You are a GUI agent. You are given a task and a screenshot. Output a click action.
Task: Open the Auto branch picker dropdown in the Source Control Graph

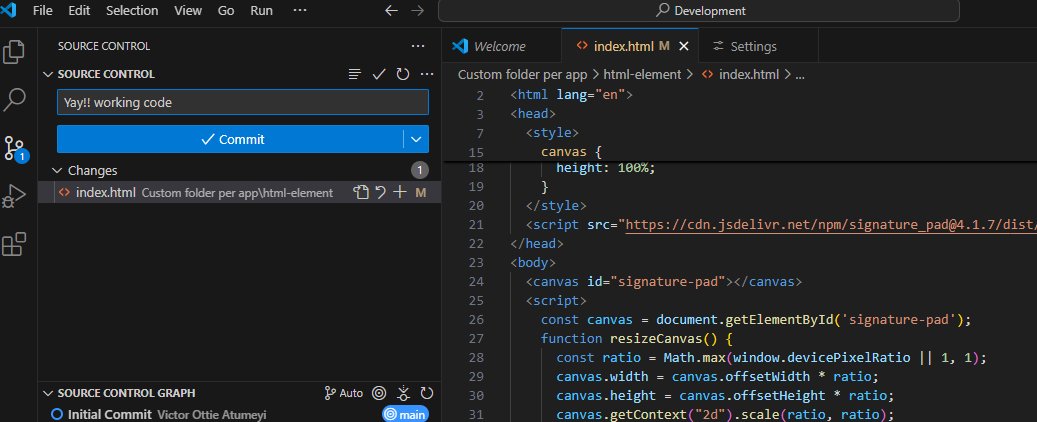(344, 393)
